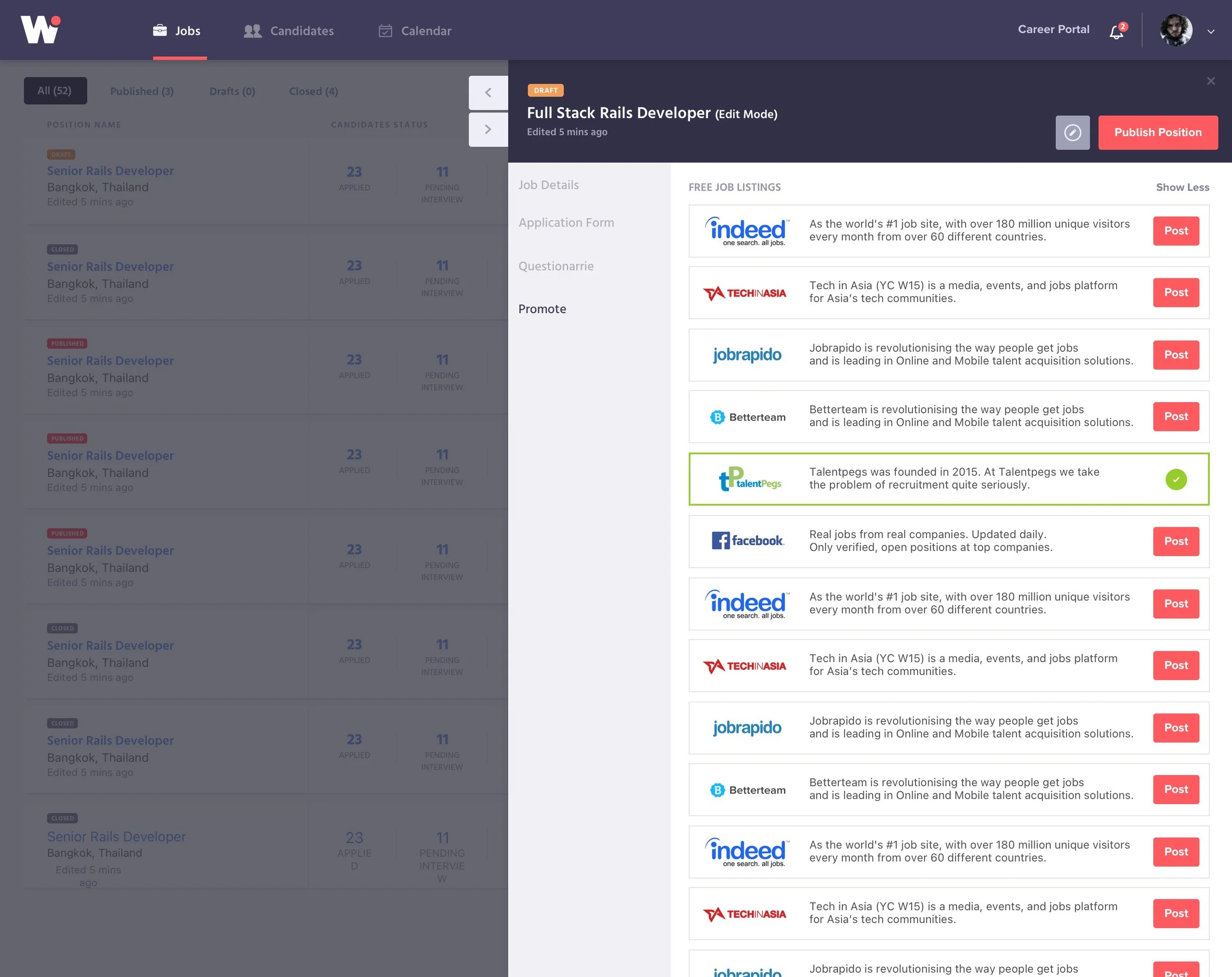Click the user profile avatar
The width and height of the screenshot is (1232, 977).
[1176, 30]
